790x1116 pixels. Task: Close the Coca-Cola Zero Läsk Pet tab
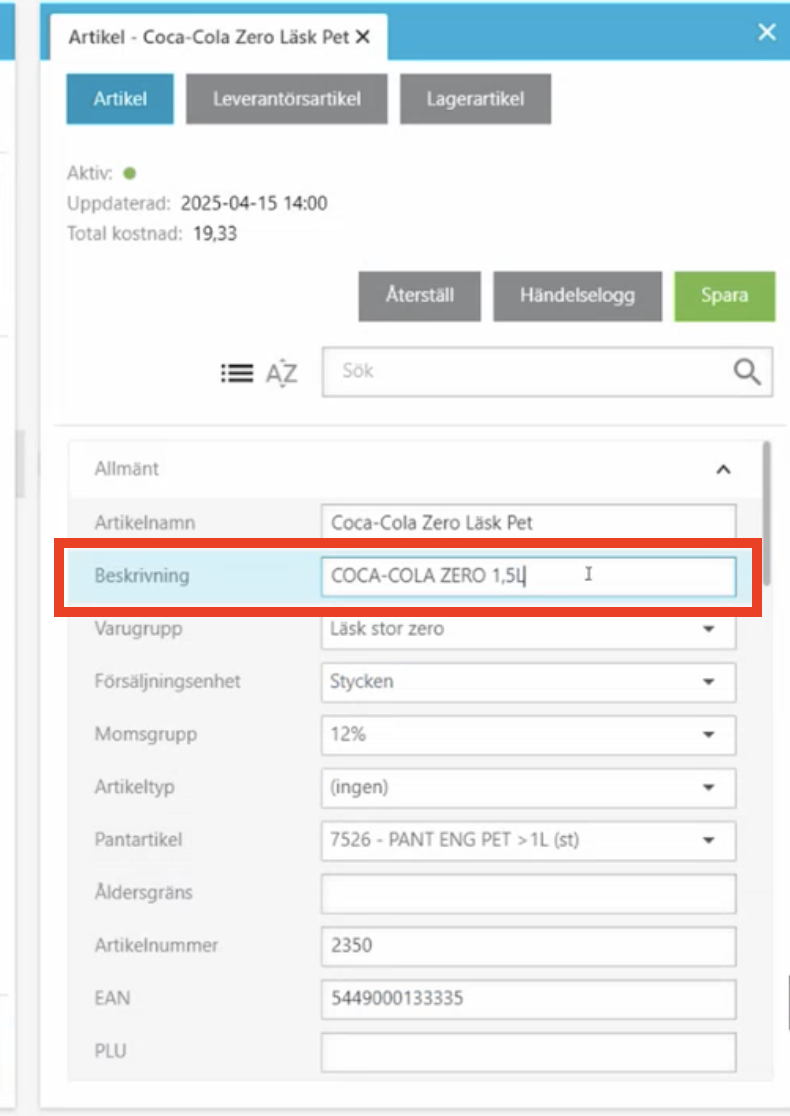(363, 37)
